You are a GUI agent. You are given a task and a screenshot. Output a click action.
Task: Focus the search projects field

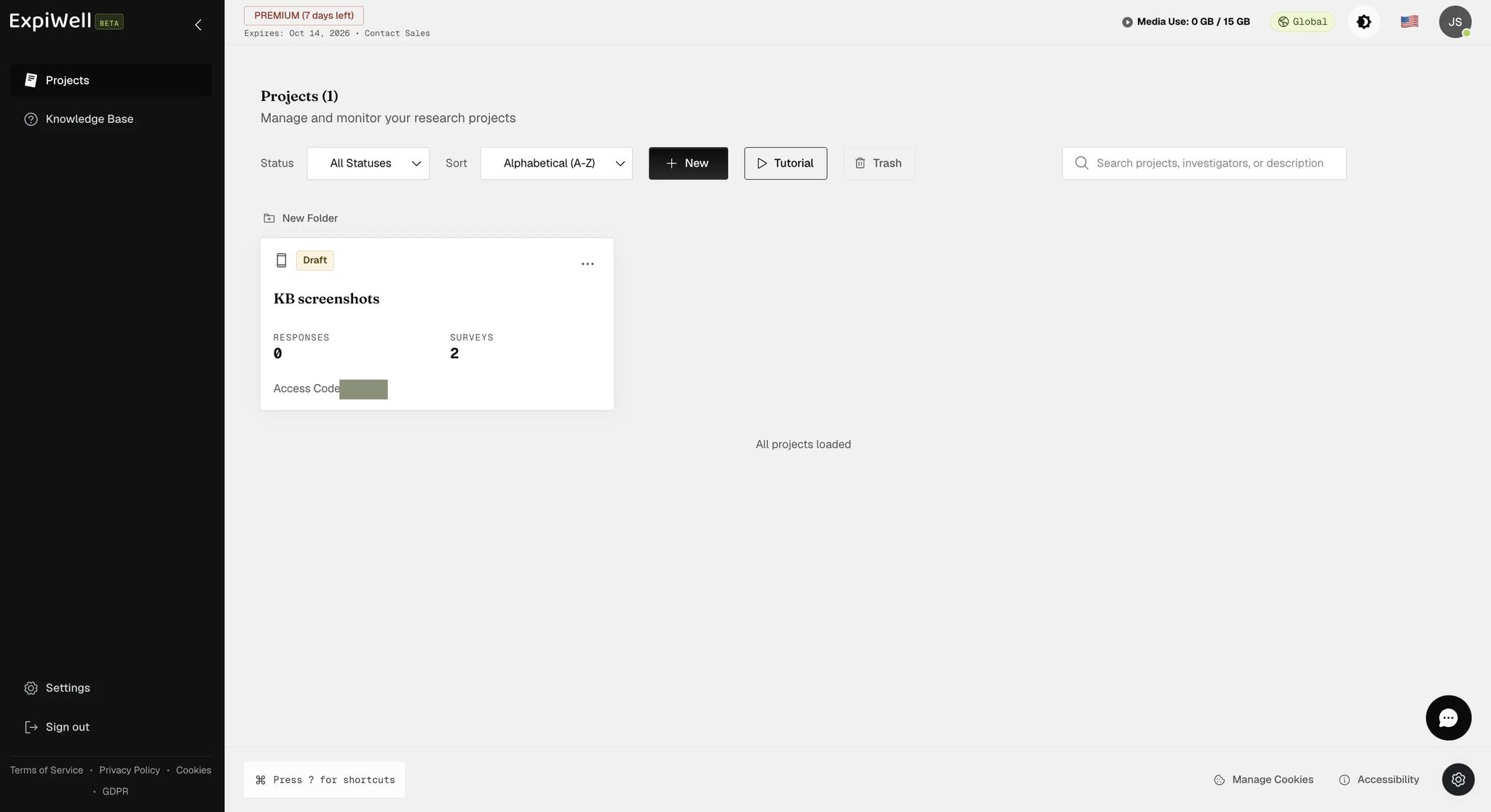[x=1204, y=163]
